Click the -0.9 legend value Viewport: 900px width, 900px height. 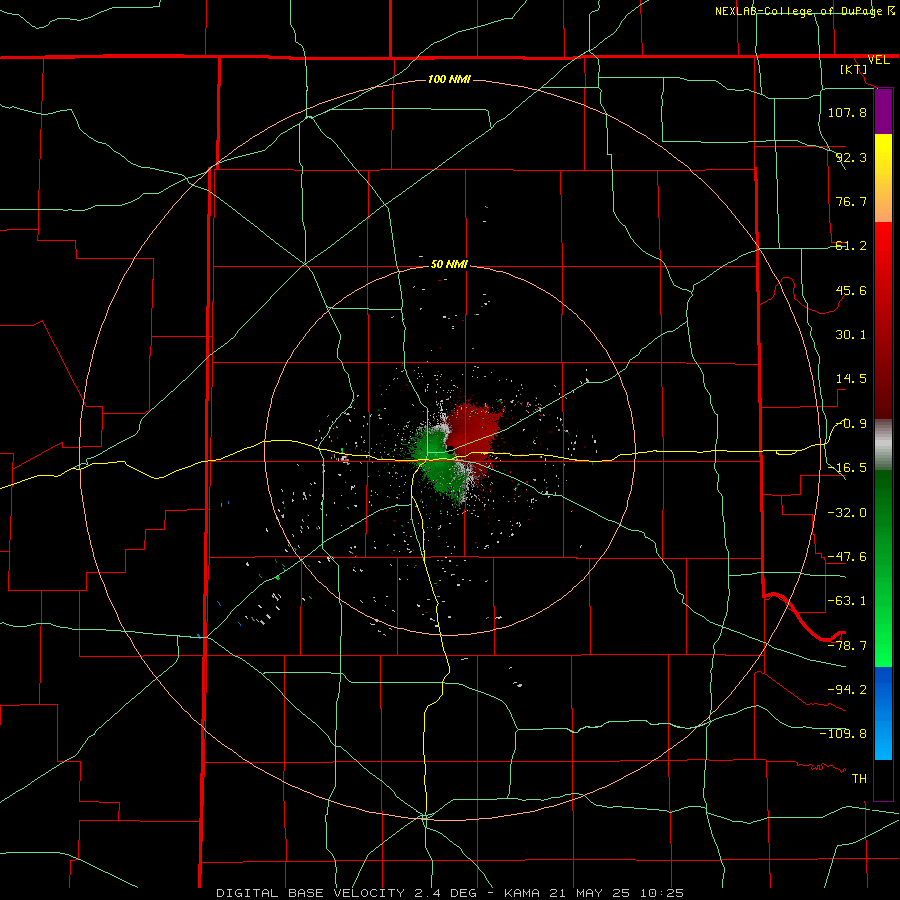point(851,424)
